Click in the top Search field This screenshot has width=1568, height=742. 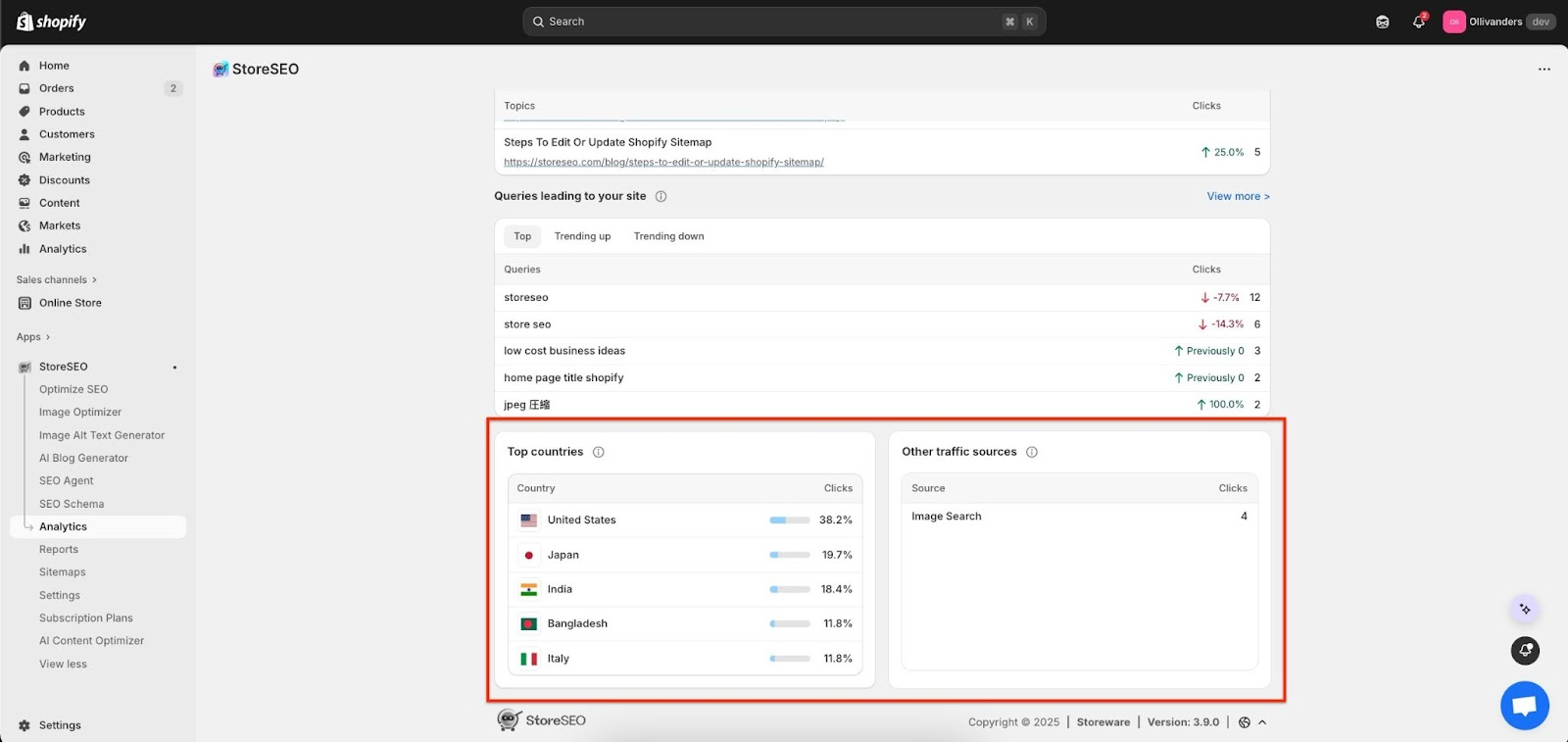pos(784,22)
